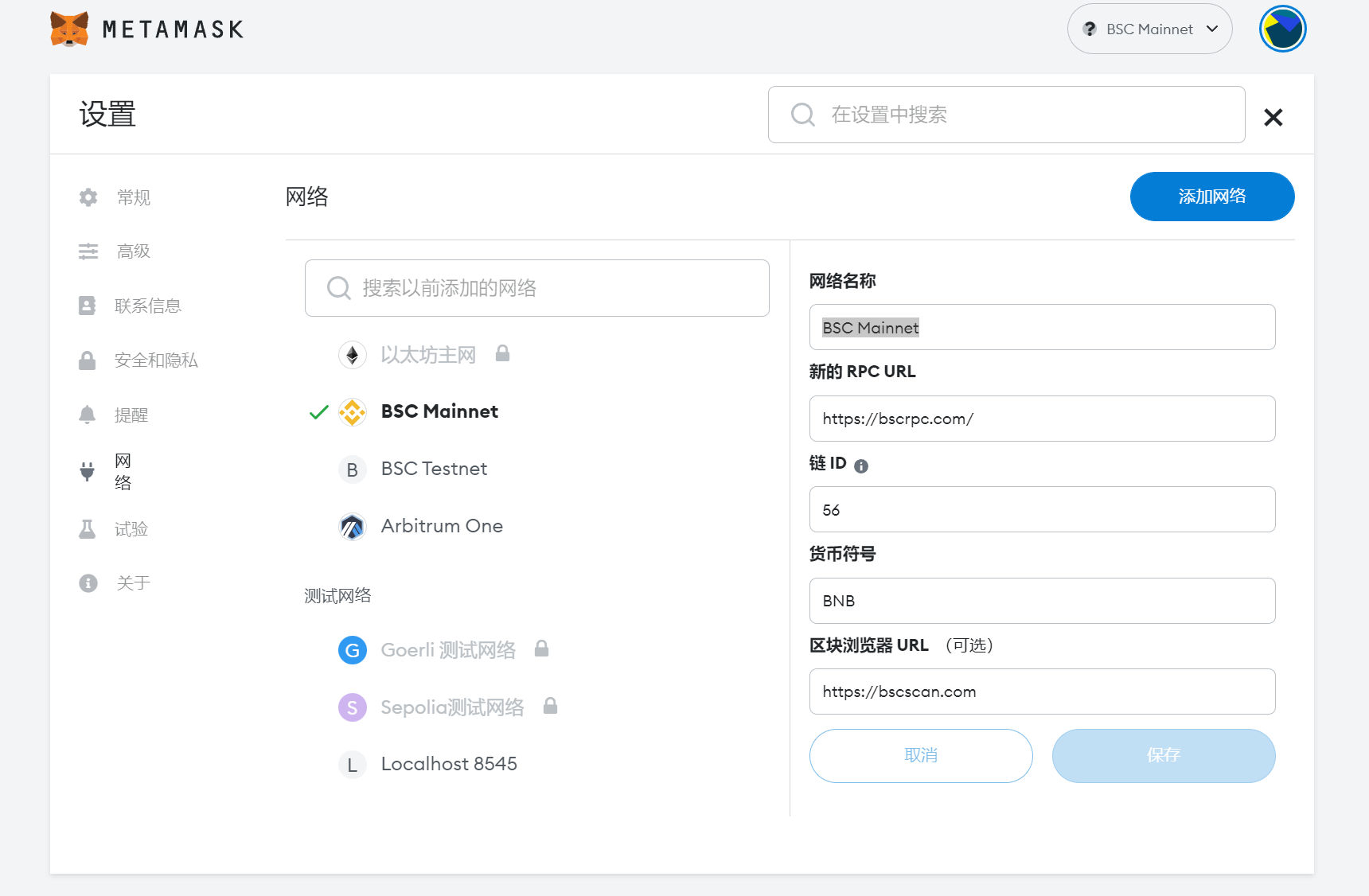Screen dimensions: 1369x896
Task: Click the Arbitrum logo icon
Action: (353, 527)
